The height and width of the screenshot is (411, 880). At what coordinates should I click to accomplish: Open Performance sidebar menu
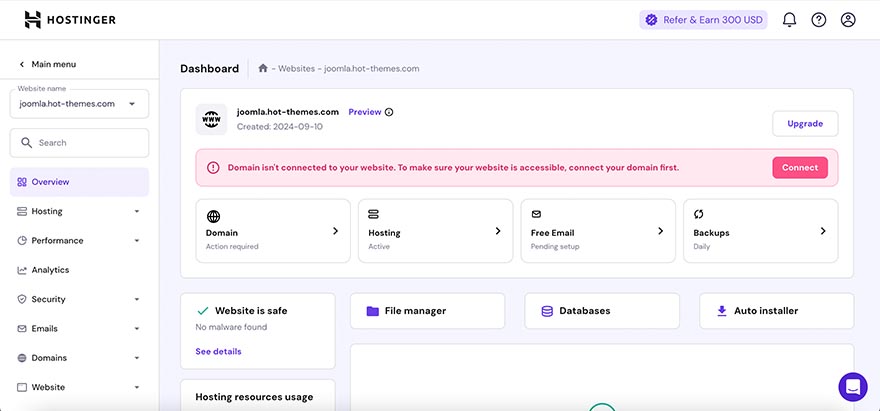pos(79,240)
